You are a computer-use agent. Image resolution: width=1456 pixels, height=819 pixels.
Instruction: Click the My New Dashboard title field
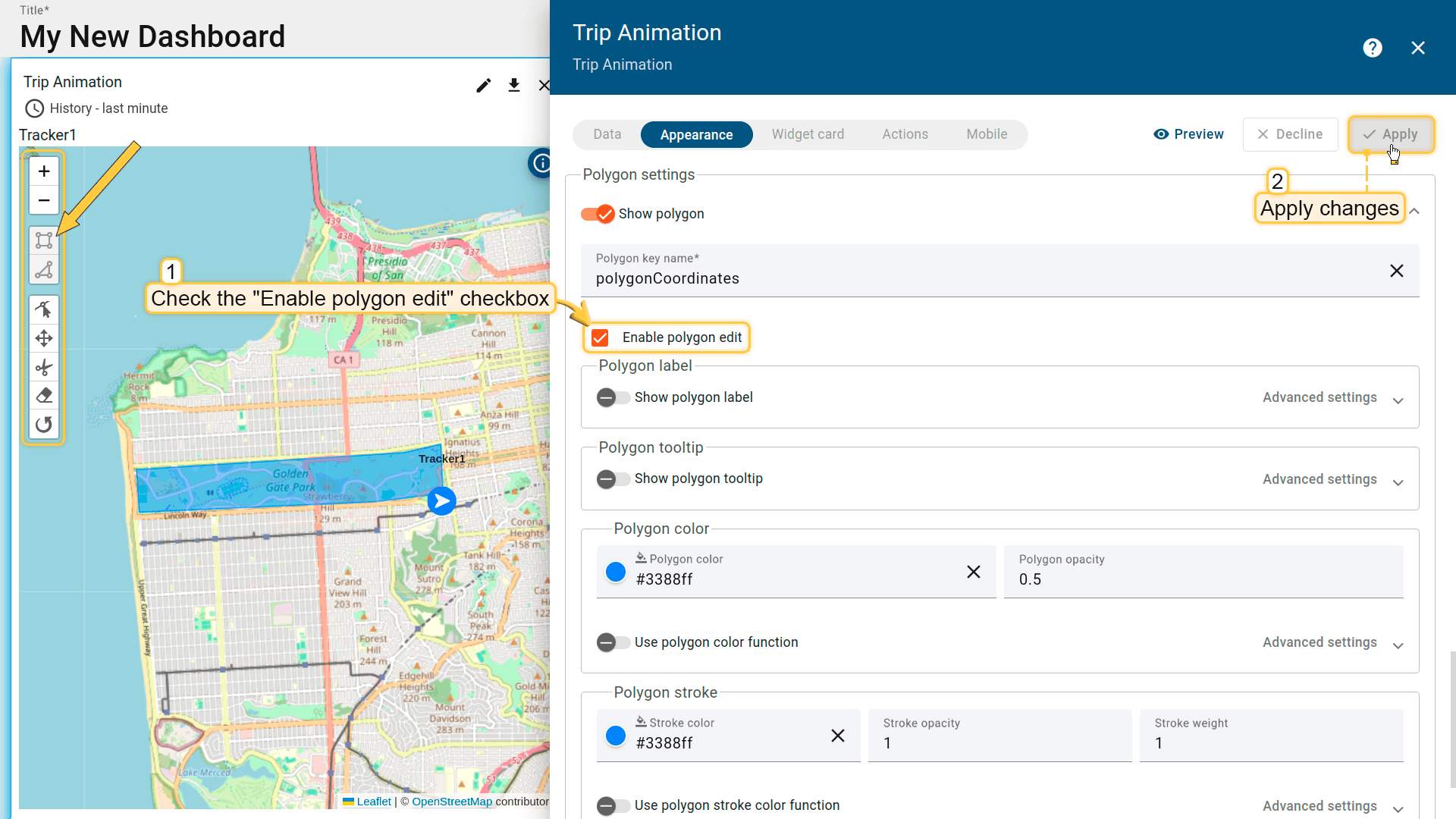click(153, 36)
